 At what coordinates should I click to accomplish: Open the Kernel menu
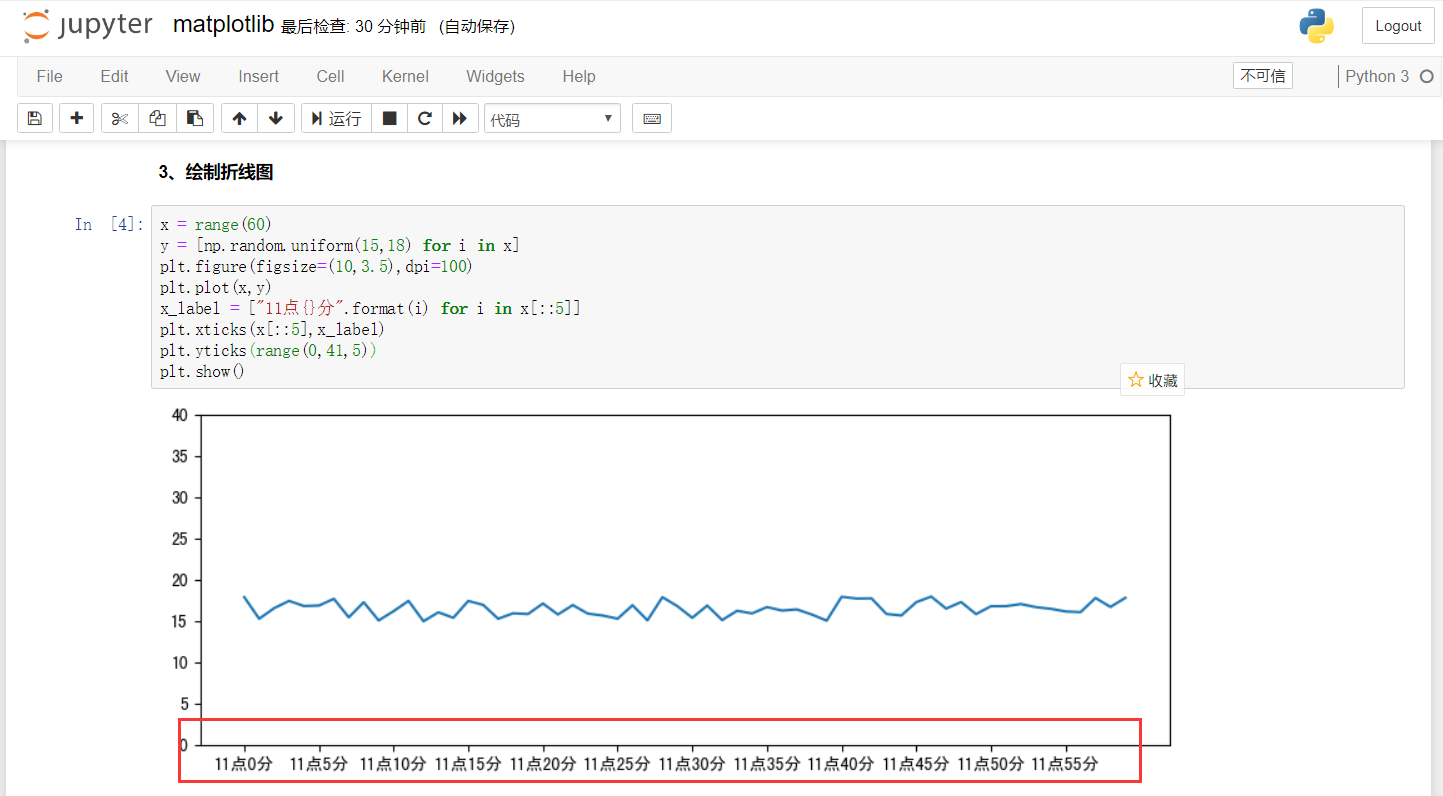[404, 76]
